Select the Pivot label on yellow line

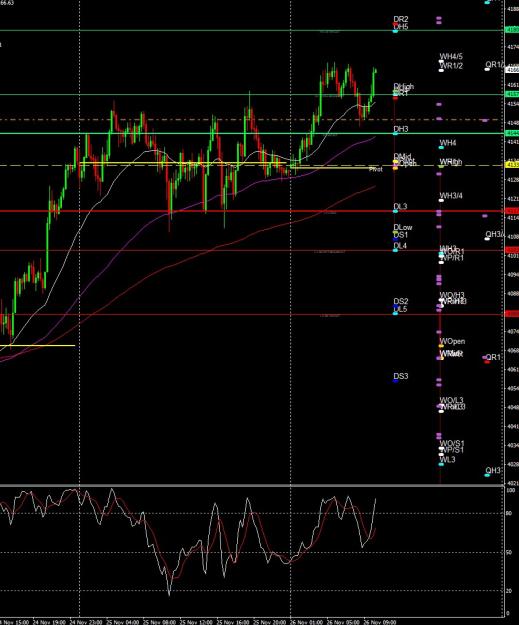click(x=375, y=169)
